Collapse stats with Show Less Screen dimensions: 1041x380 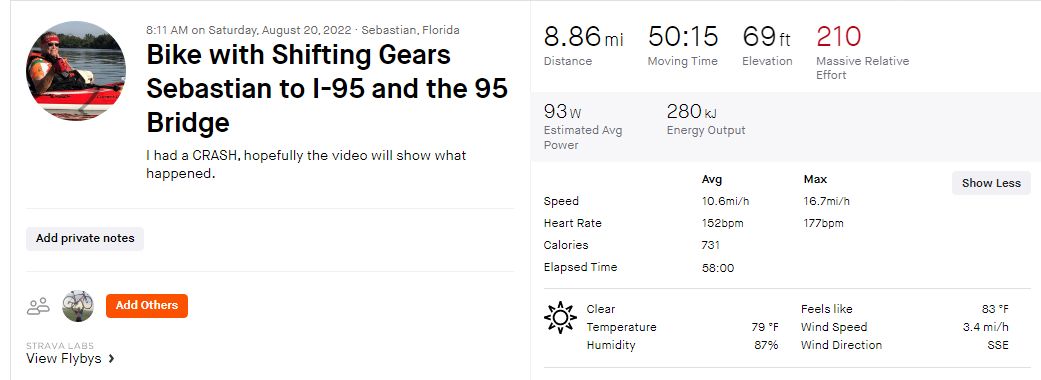[x=991, y=183]
